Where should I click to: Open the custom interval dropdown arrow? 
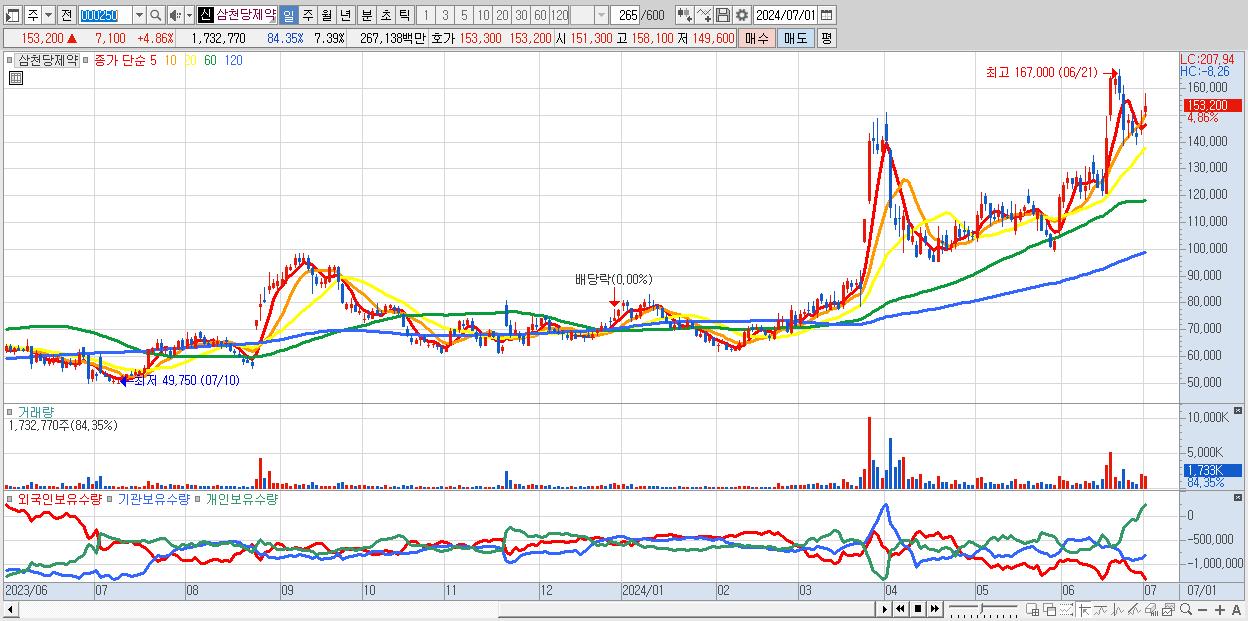(x=601, y=15)
